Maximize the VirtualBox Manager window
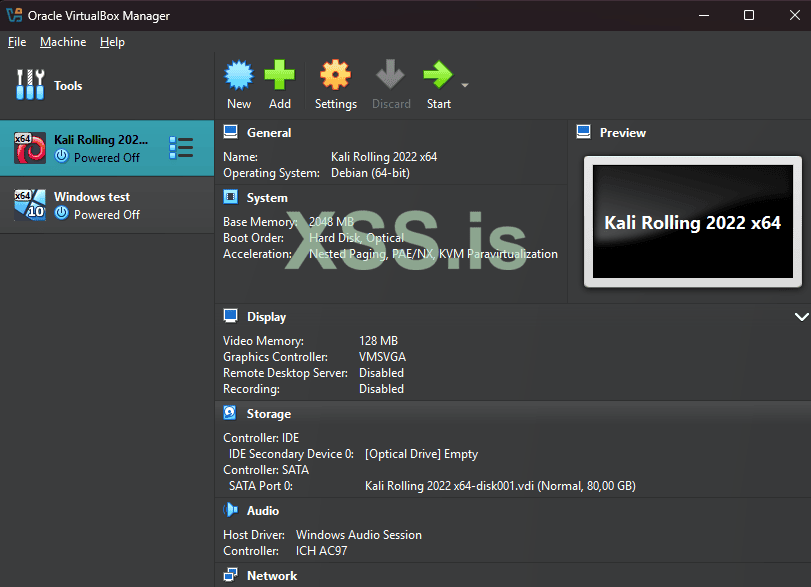This screenshot has width=811, height=587. [x=748, y=16]
